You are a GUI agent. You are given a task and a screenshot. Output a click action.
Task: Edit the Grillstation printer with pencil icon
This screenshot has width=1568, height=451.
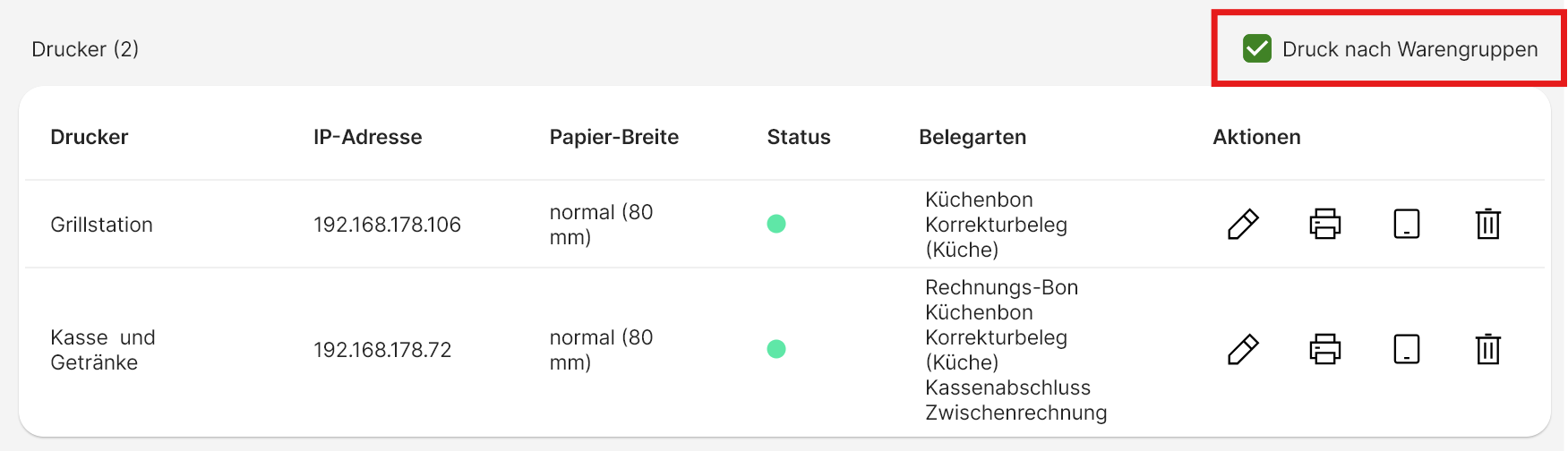tap(1243, 224)
